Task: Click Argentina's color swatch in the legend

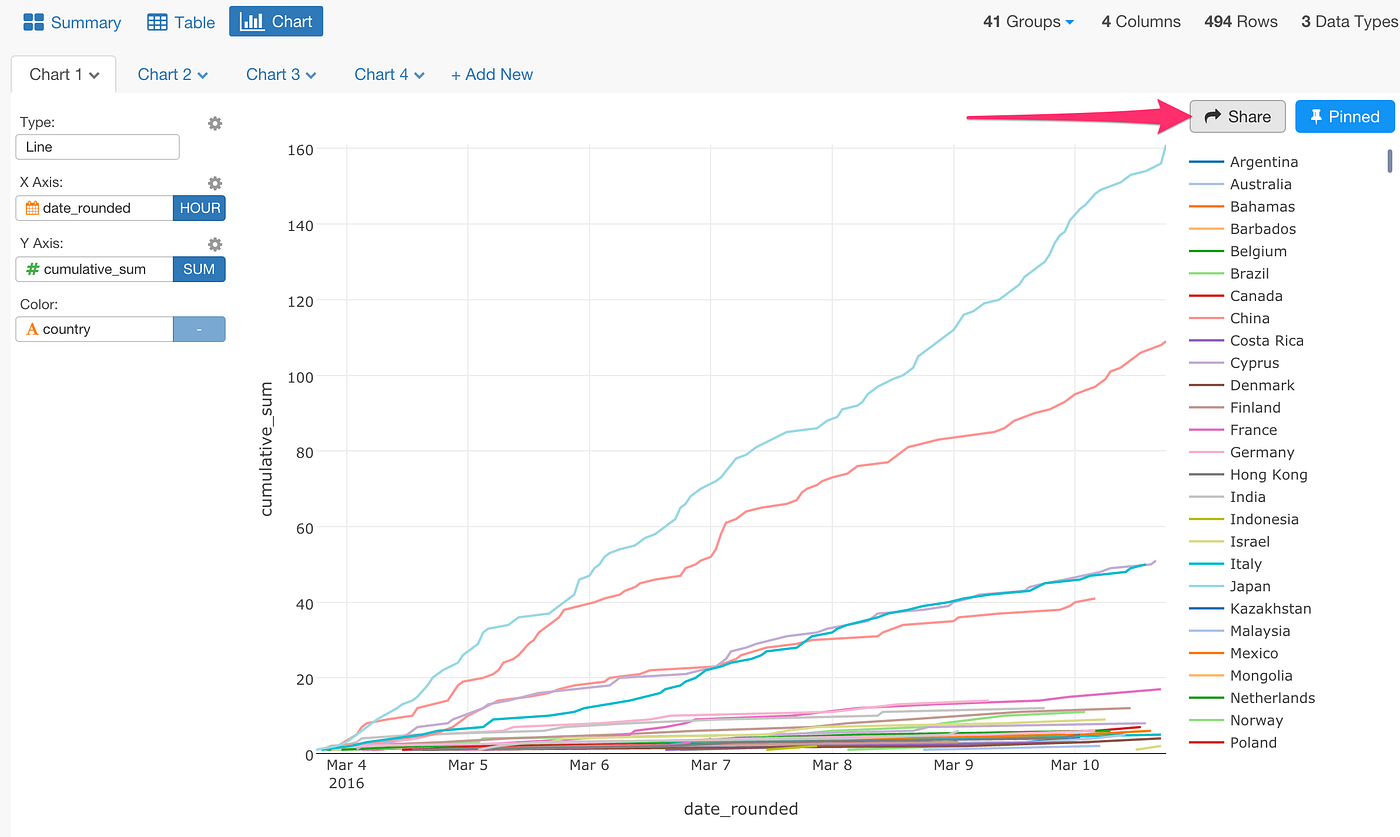Action: tap(1207, 161)
